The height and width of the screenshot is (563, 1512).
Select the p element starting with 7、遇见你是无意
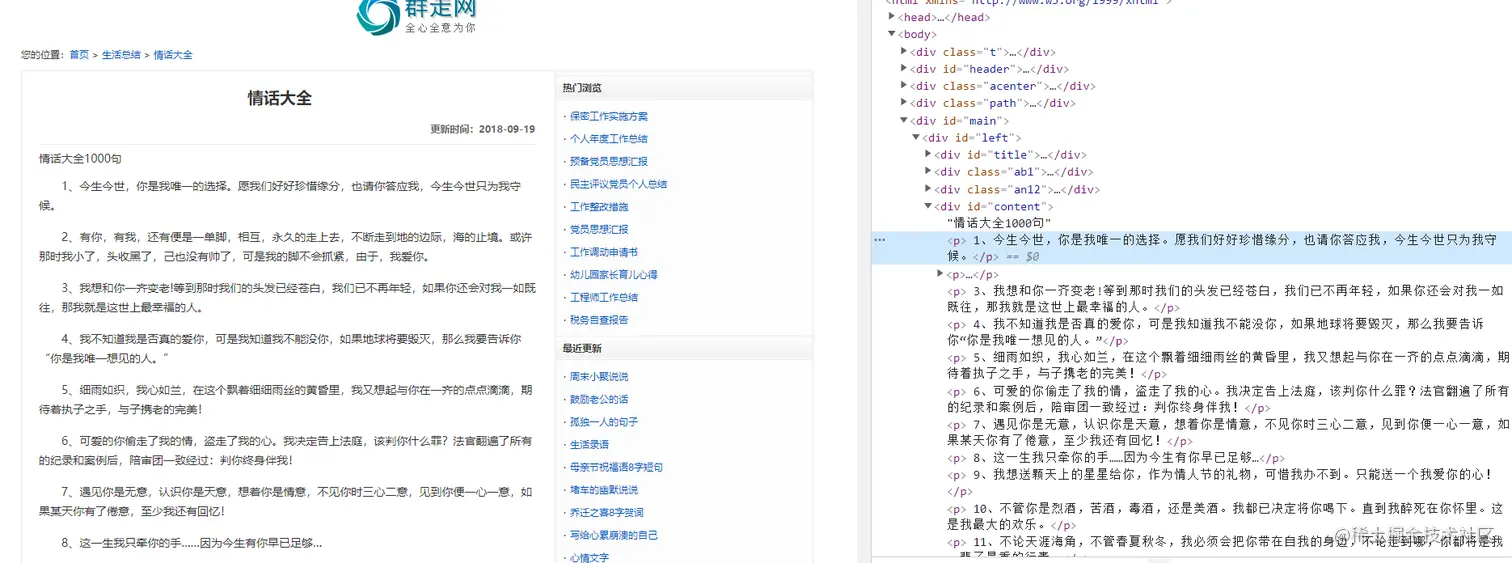click(x=1228, y=432)
